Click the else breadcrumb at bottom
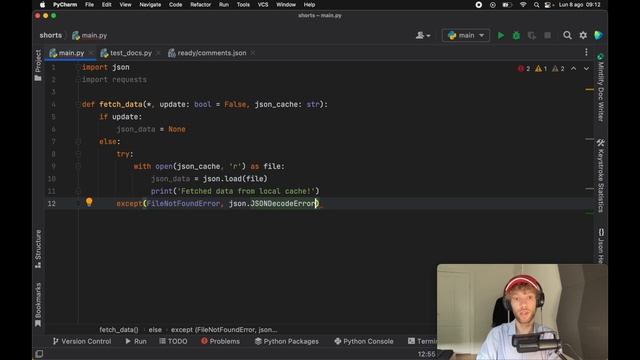 (155, 330)
